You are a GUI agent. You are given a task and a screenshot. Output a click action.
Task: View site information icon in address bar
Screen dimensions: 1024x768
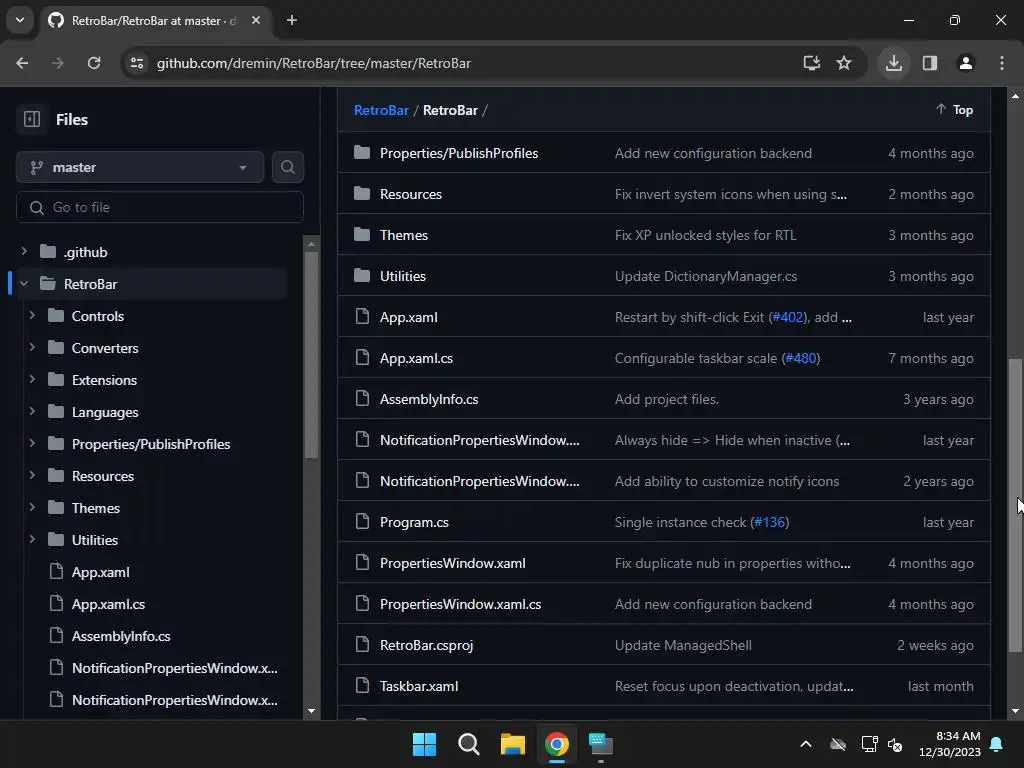(x=137, y=63)
